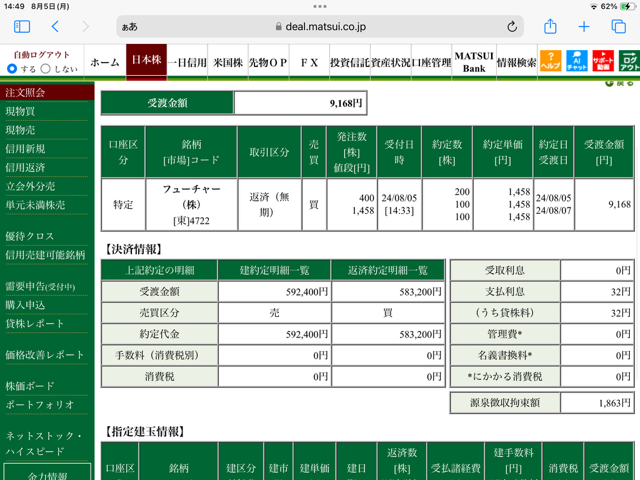Open the 米国株 tab

[x=228, y=62]
